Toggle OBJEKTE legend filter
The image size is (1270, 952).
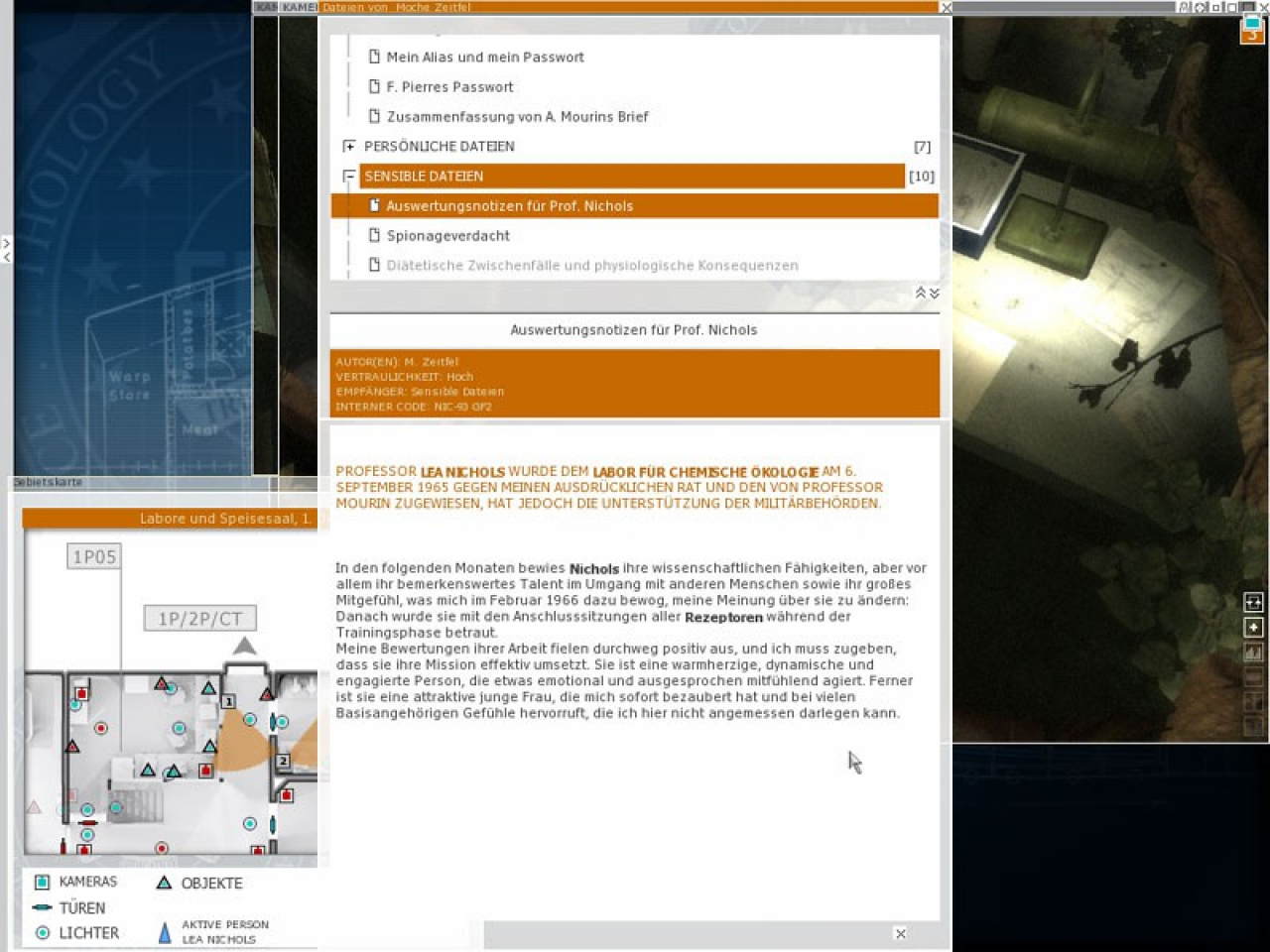[199, 883]
